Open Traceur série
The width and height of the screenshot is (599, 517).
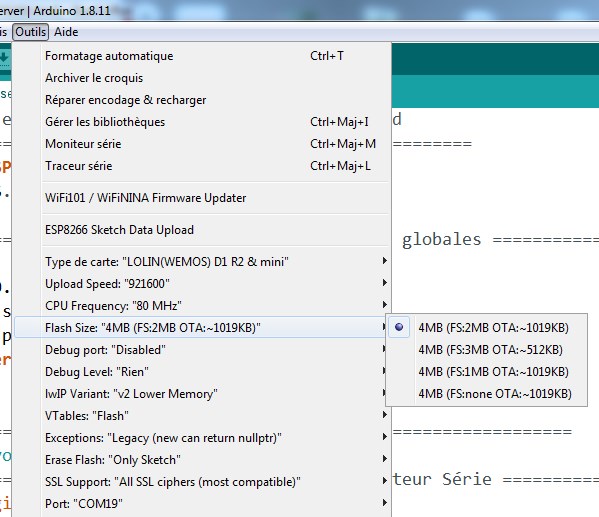tap(201, 166)
